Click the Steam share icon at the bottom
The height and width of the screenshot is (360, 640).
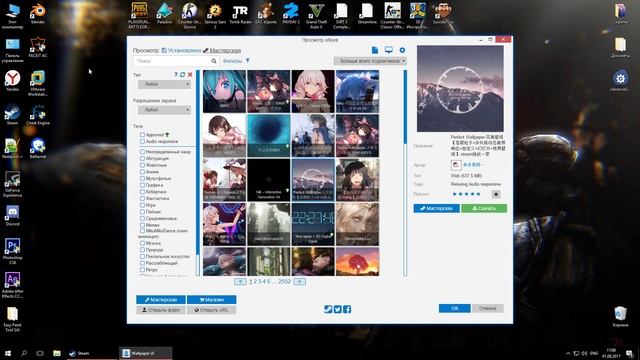pyautogui.click(x=328, y=309)
